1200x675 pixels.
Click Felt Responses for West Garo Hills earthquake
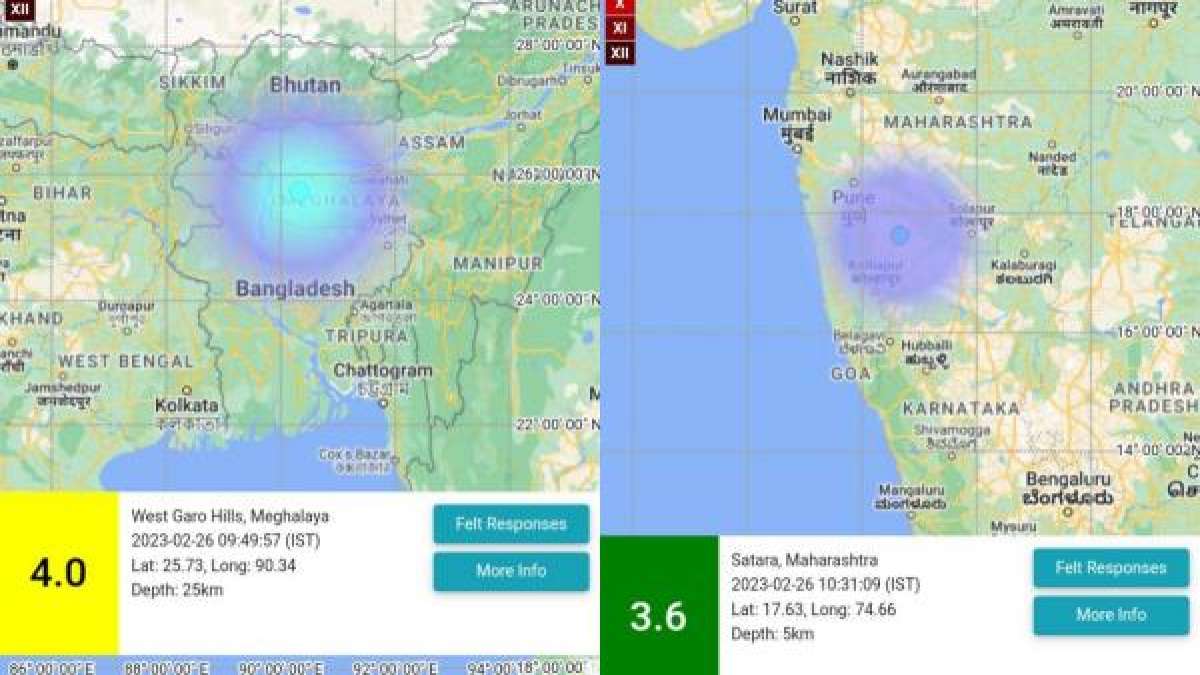coord(511,524)
